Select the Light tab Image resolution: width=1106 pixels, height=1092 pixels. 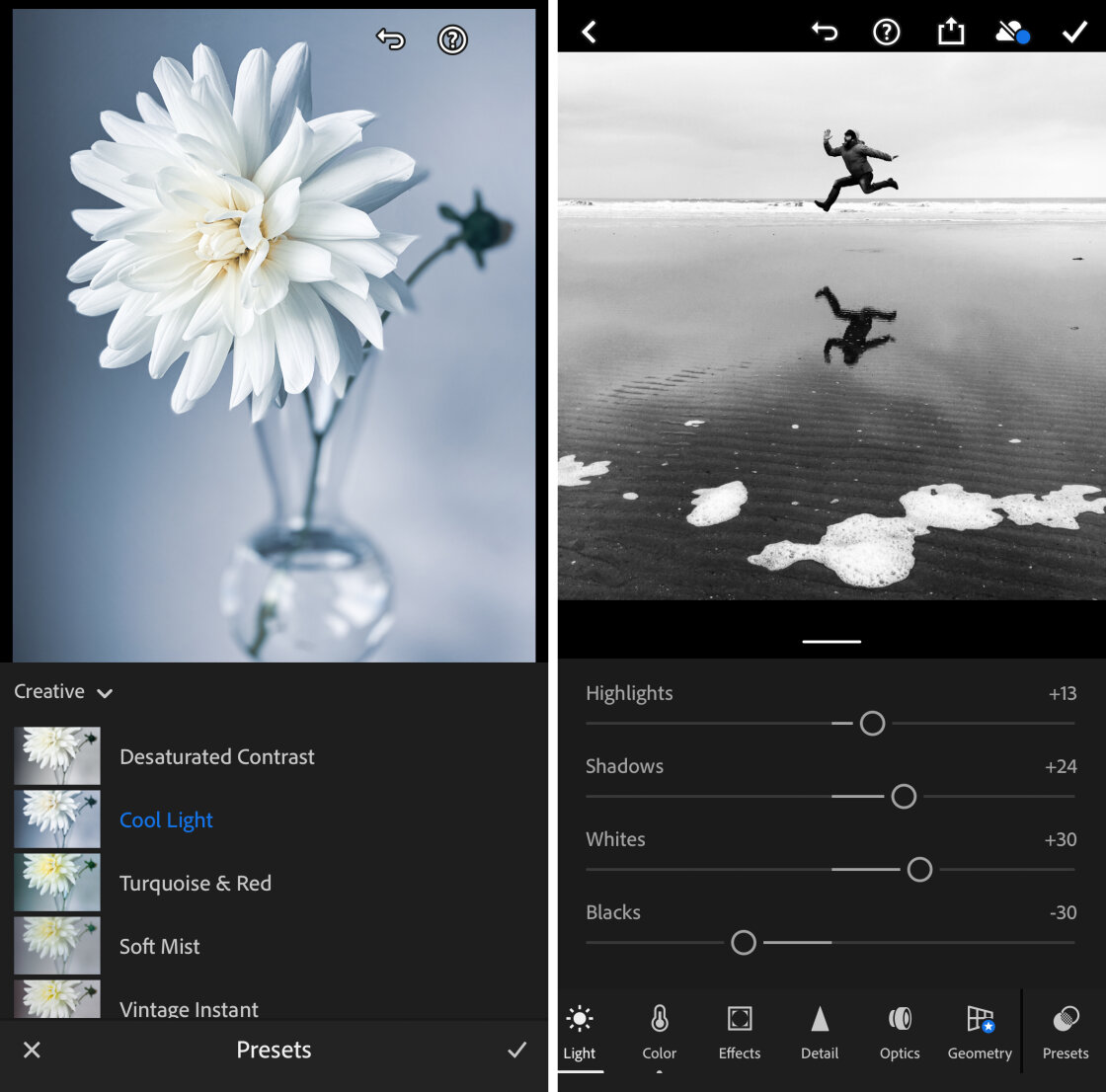(580, 1033)
